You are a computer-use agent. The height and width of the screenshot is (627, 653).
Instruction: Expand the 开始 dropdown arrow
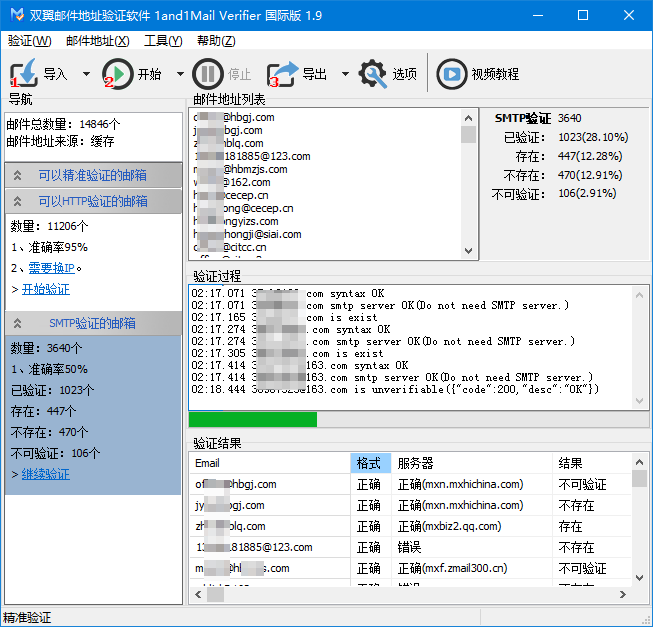[180, 74]
